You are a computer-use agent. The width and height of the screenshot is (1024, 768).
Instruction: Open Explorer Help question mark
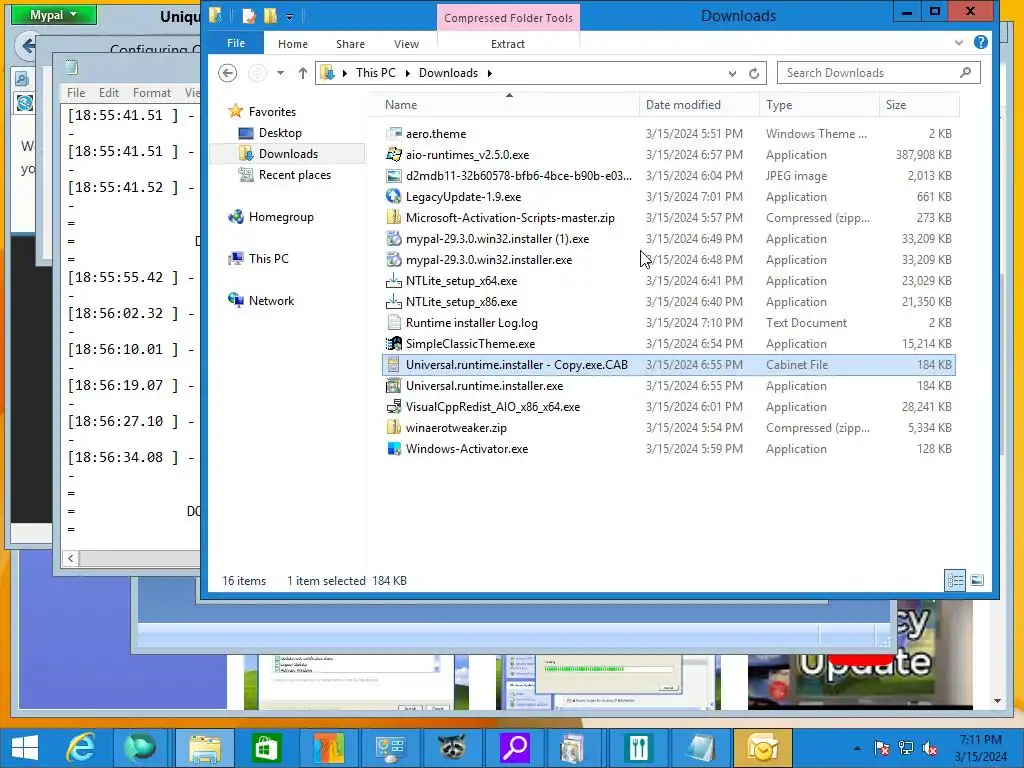980,42
